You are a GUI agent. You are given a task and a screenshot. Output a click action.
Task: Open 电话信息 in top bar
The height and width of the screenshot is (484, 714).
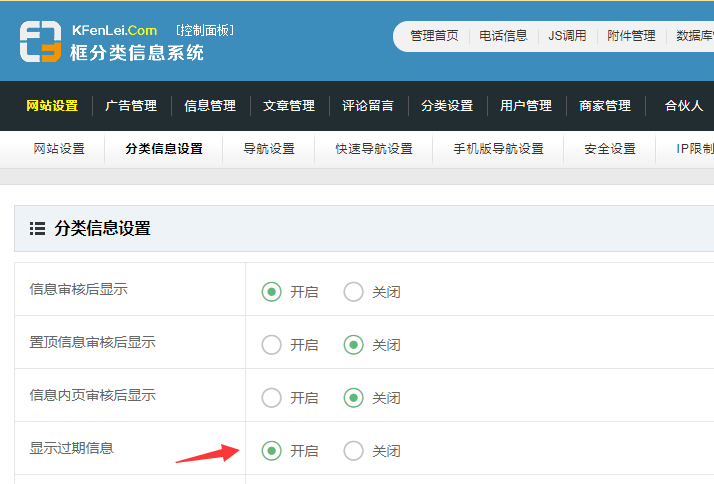point(503,36)
